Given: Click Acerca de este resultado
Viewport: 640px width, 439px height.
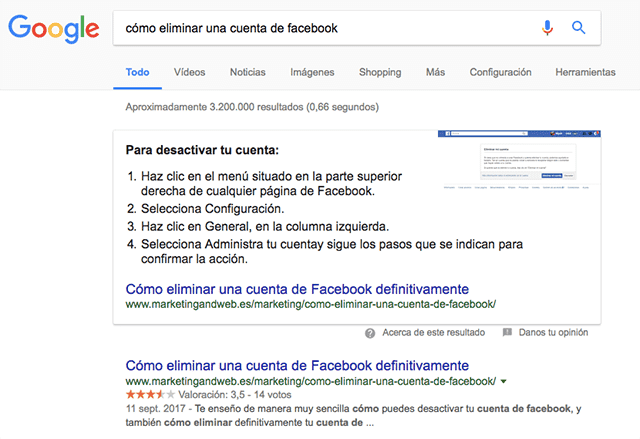Looking at the screenshot, I should click(433, 333).
